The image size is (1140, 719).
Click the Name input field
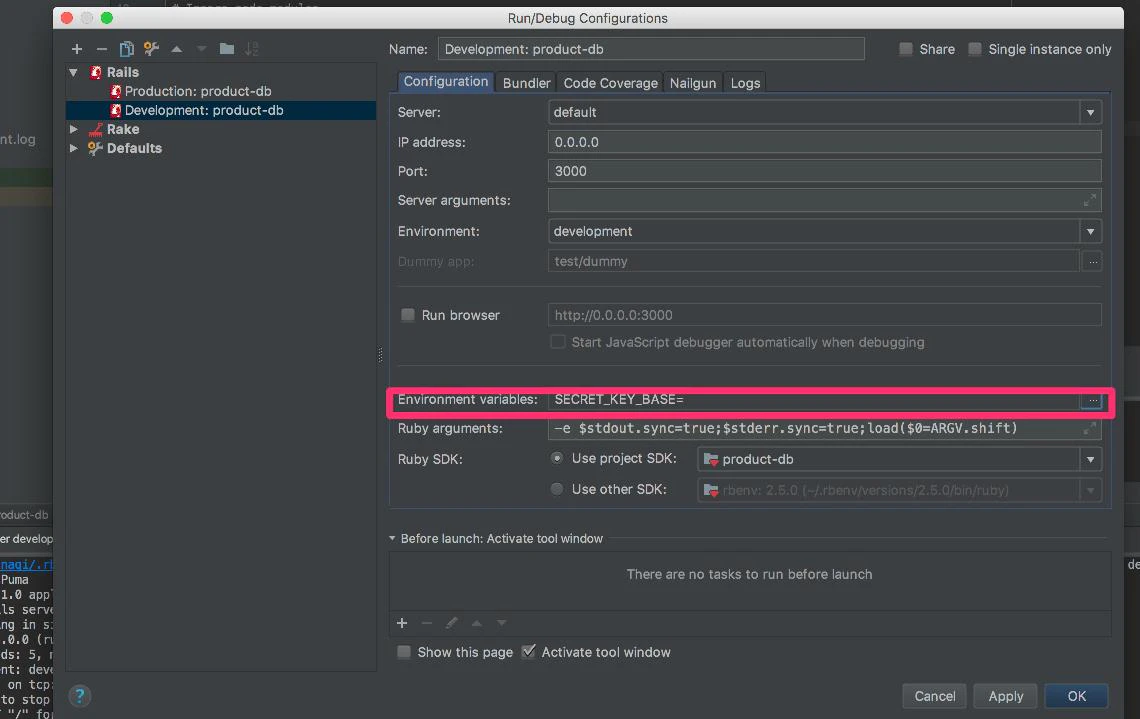651,49
